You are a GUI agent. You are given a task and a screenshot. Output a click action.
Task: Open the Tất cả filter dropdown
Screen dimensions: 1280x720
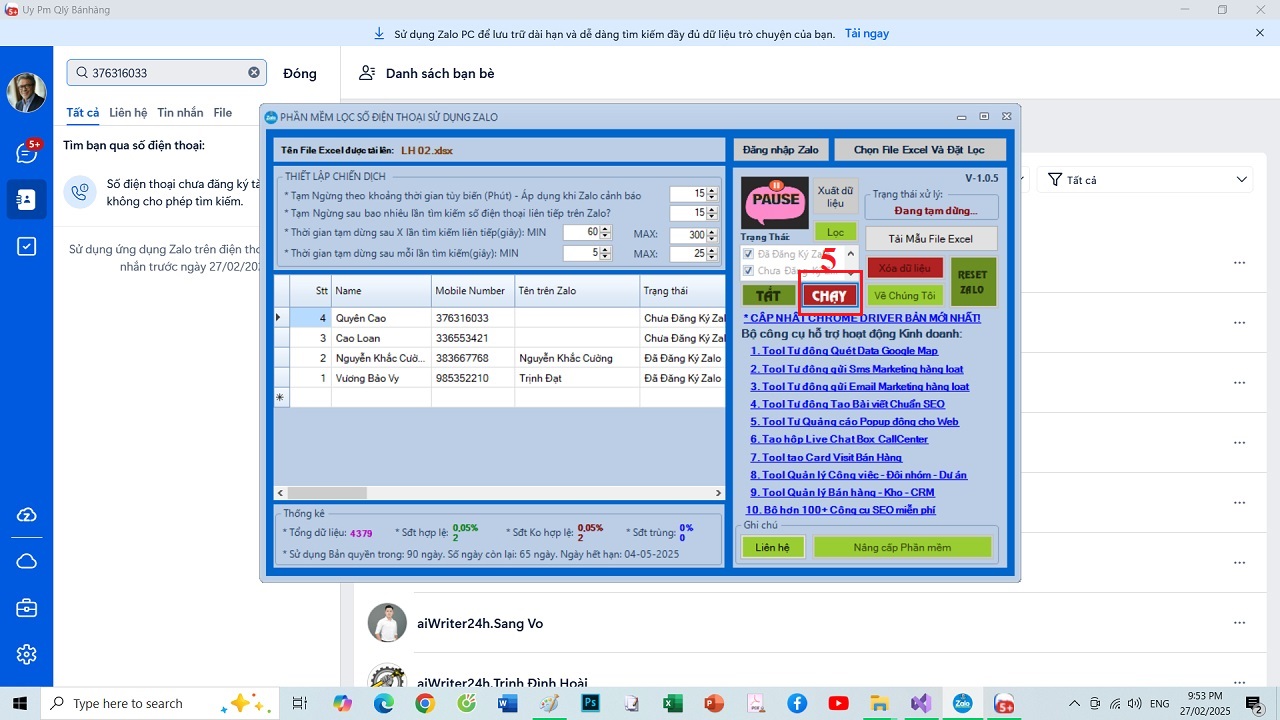click(1145, 180)
